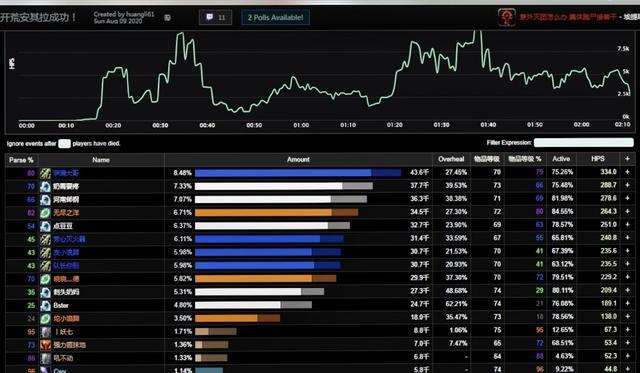
Task: Click the 62.21% overheal value
Action: click(456, 304)
